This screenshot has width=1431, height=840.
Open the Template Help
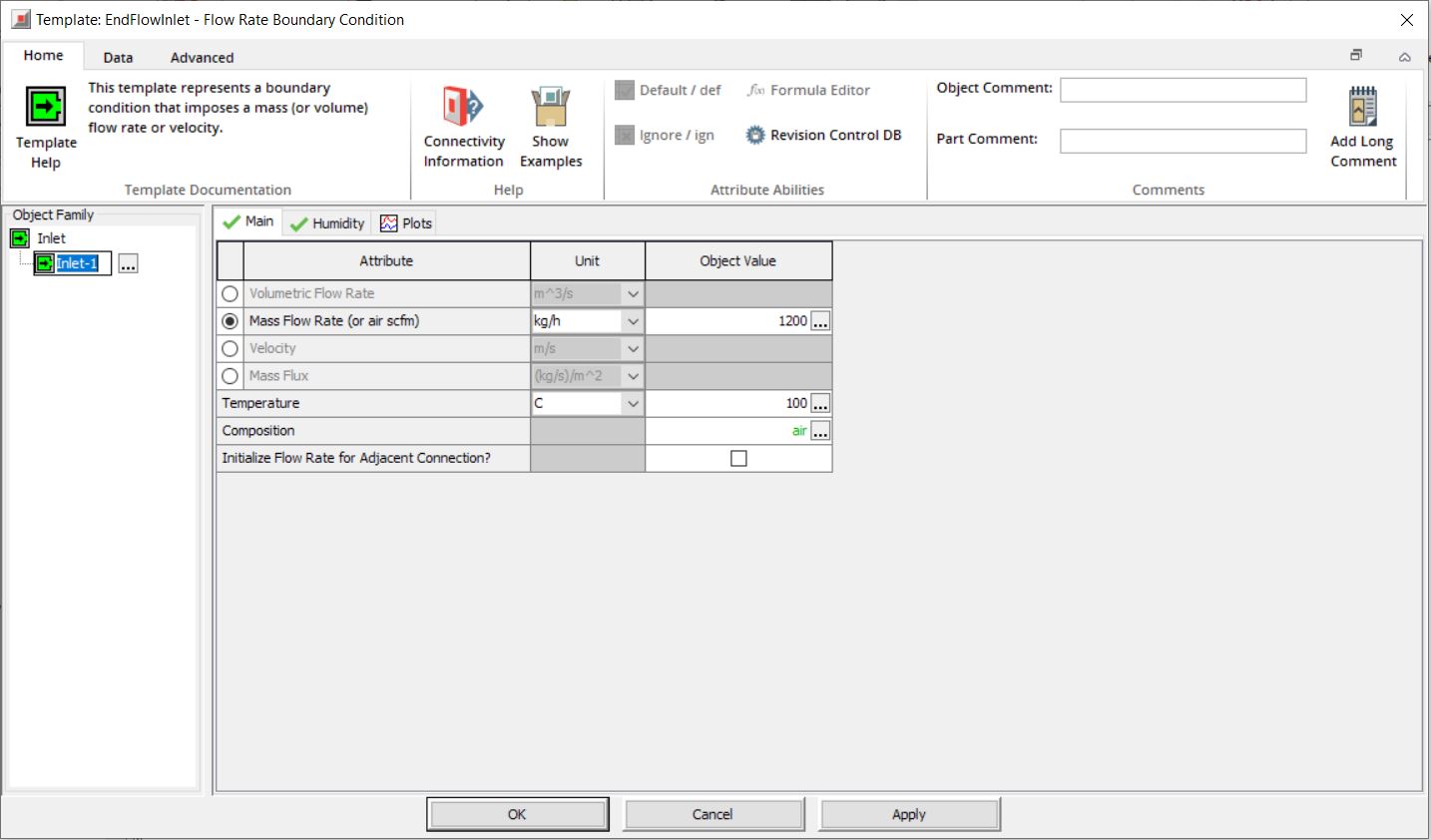coord(45,120)
